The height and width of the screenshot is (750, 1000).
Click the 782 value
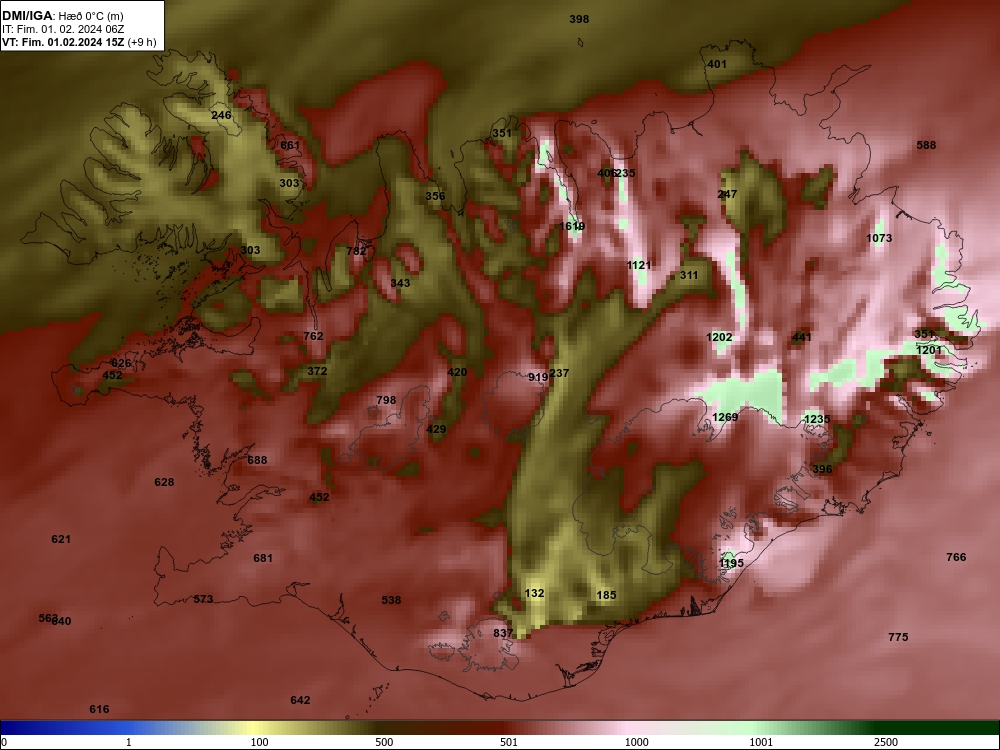(x=356, y=251)
